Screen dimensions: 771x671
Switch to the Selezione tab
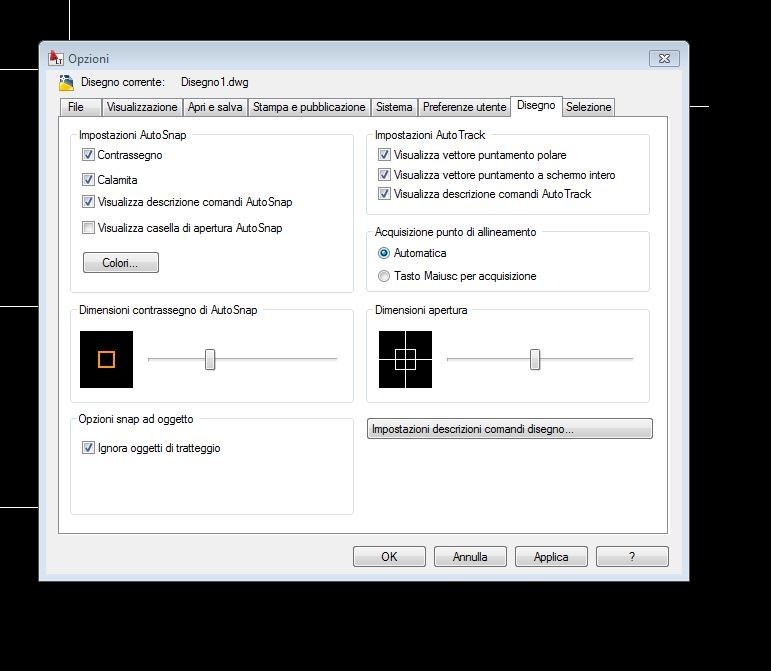[x=589, y=107]
